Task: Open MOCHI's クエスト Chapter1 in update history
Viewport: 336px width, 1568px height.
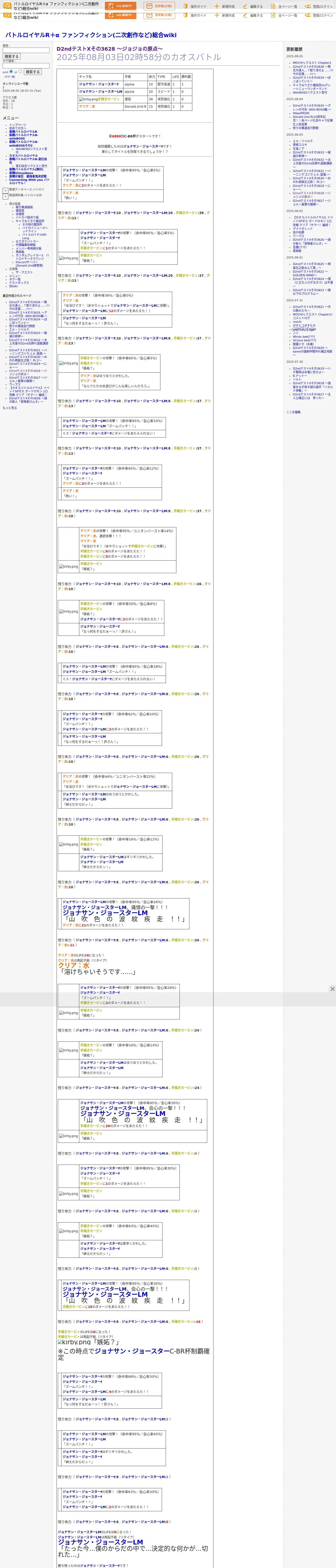Action: (x=312, y=63)
